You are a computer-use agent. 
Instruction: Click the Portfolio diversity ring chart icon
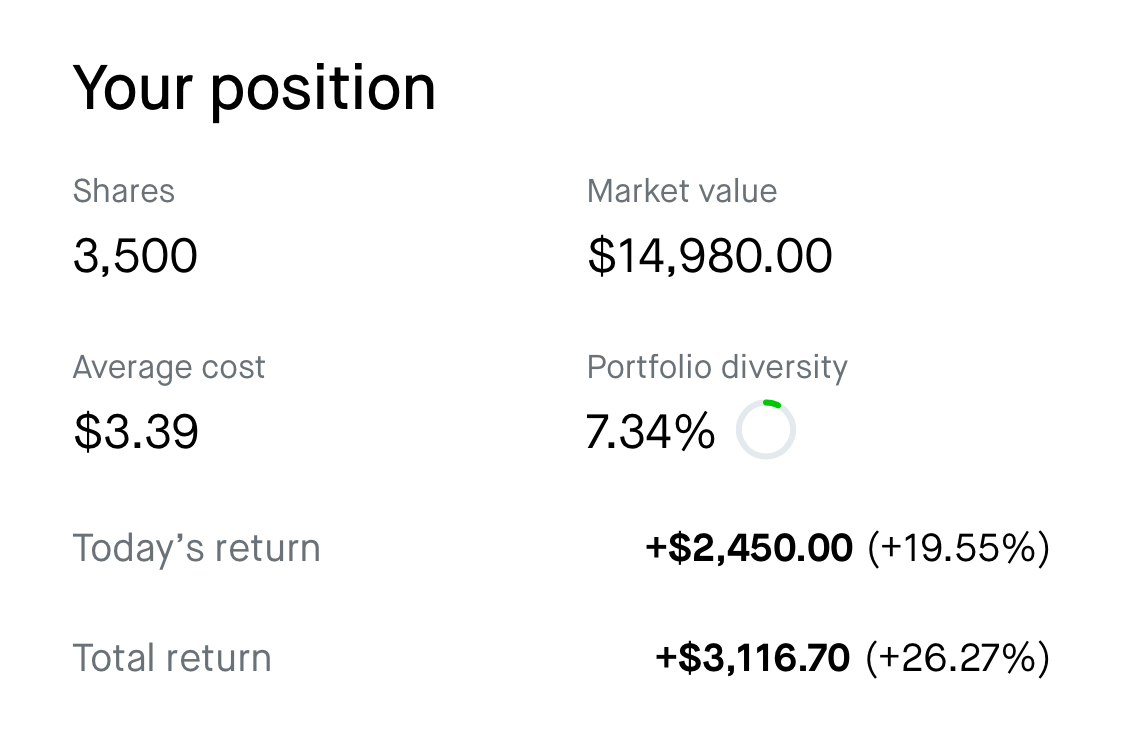[765, 430]
